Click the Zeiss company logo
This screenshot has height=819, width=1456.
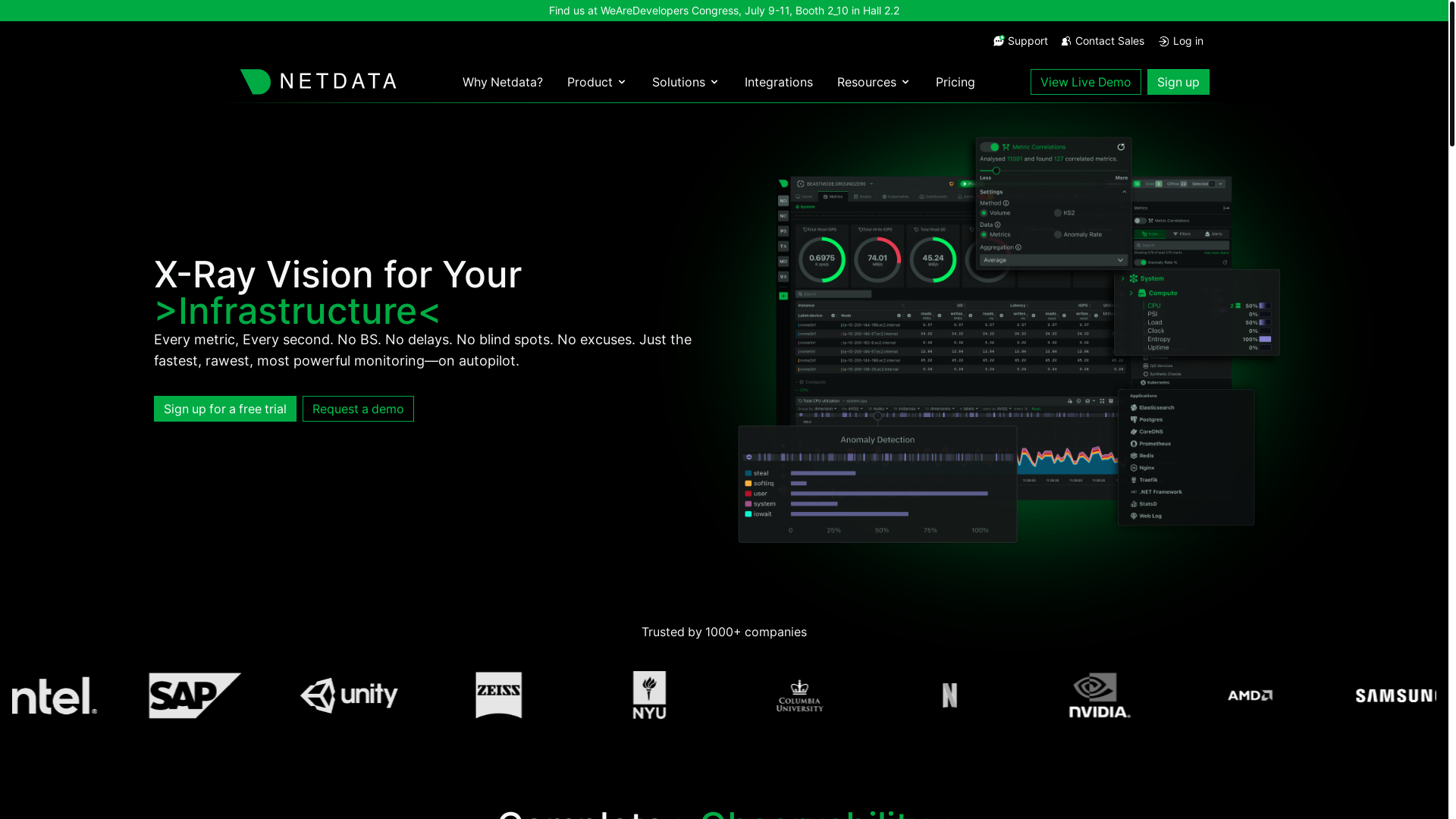pyautogui.click(x=499, y=695)
